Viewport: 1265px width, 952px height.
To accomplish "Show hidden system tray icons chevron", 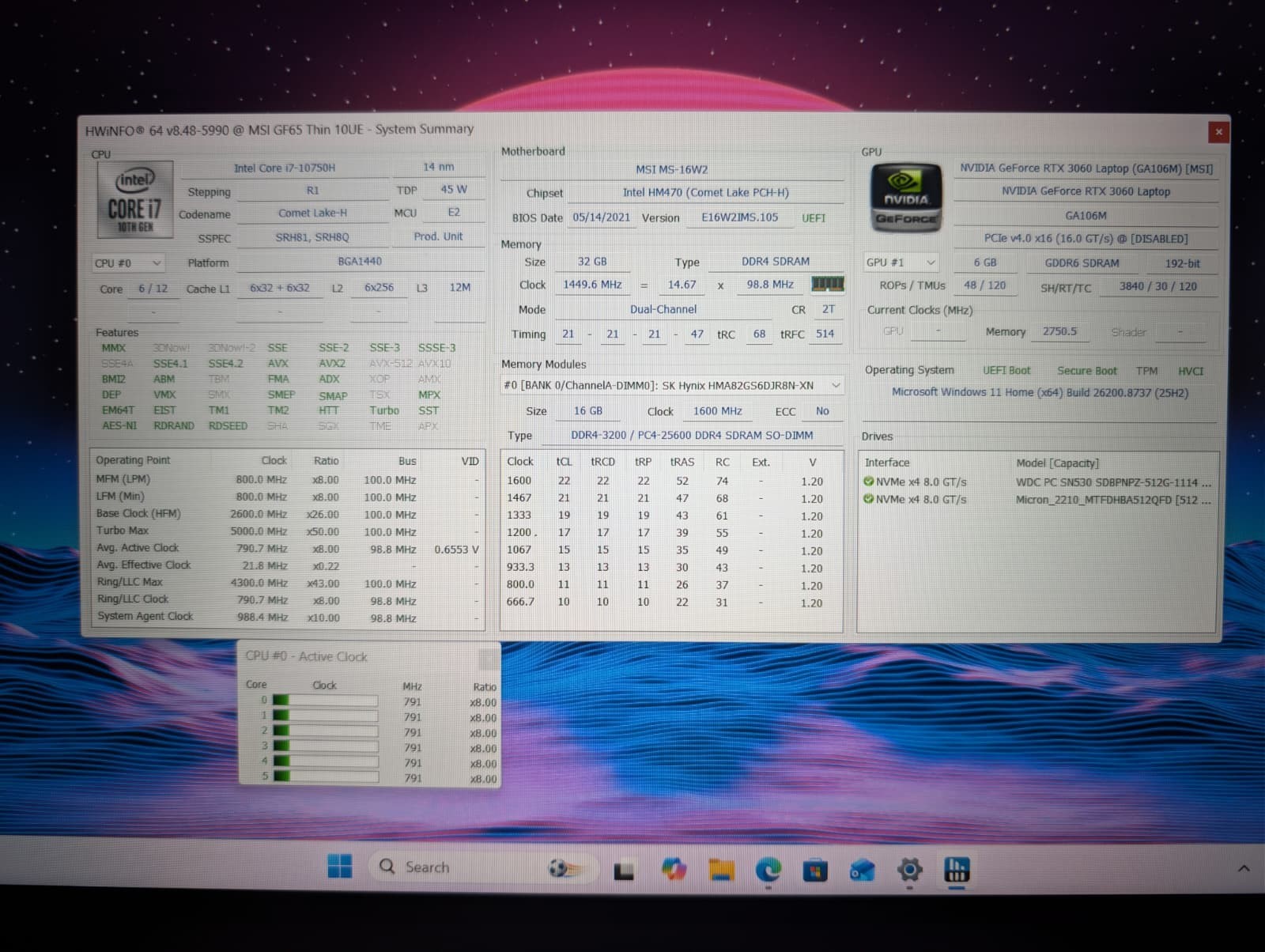I will coord(1244,868).
